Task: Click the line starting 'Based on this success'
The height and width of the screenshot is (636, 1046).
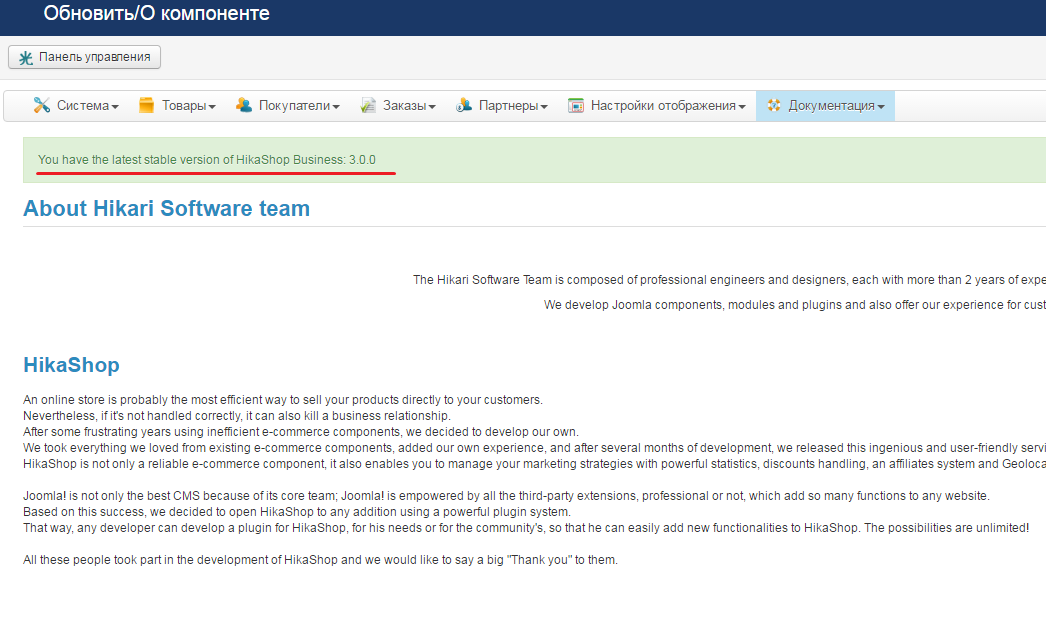Action: (x=297, y=512)
